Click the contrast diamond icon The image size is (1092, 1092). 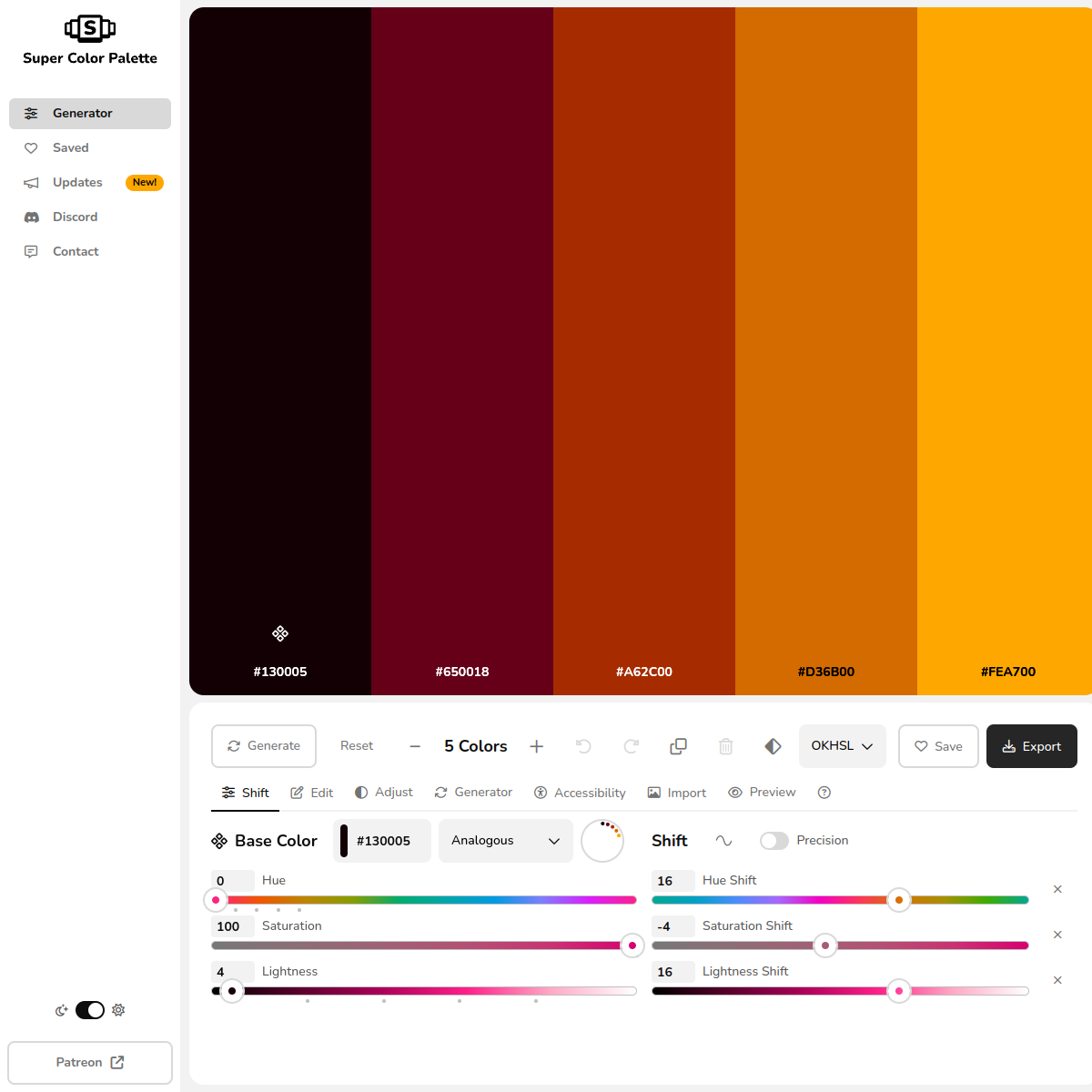tap(773, 746)
